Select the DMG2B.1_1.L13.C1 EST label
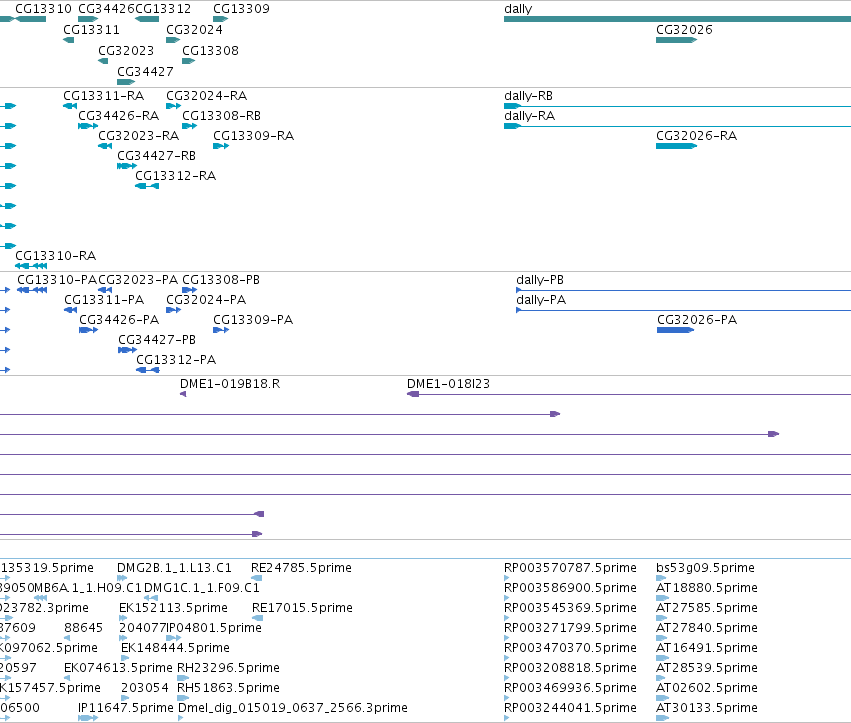 [174, 568]
